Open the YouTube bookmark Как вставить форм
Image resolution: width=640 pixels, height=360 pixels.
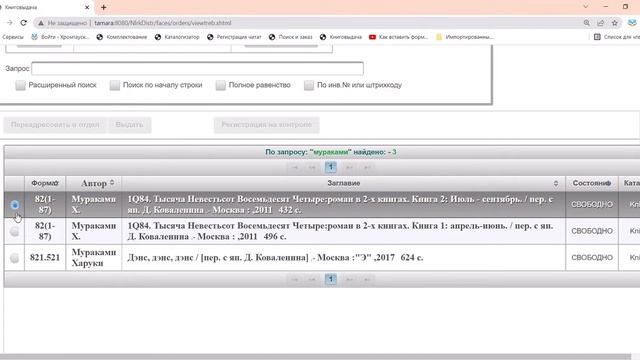pos(398,37)
